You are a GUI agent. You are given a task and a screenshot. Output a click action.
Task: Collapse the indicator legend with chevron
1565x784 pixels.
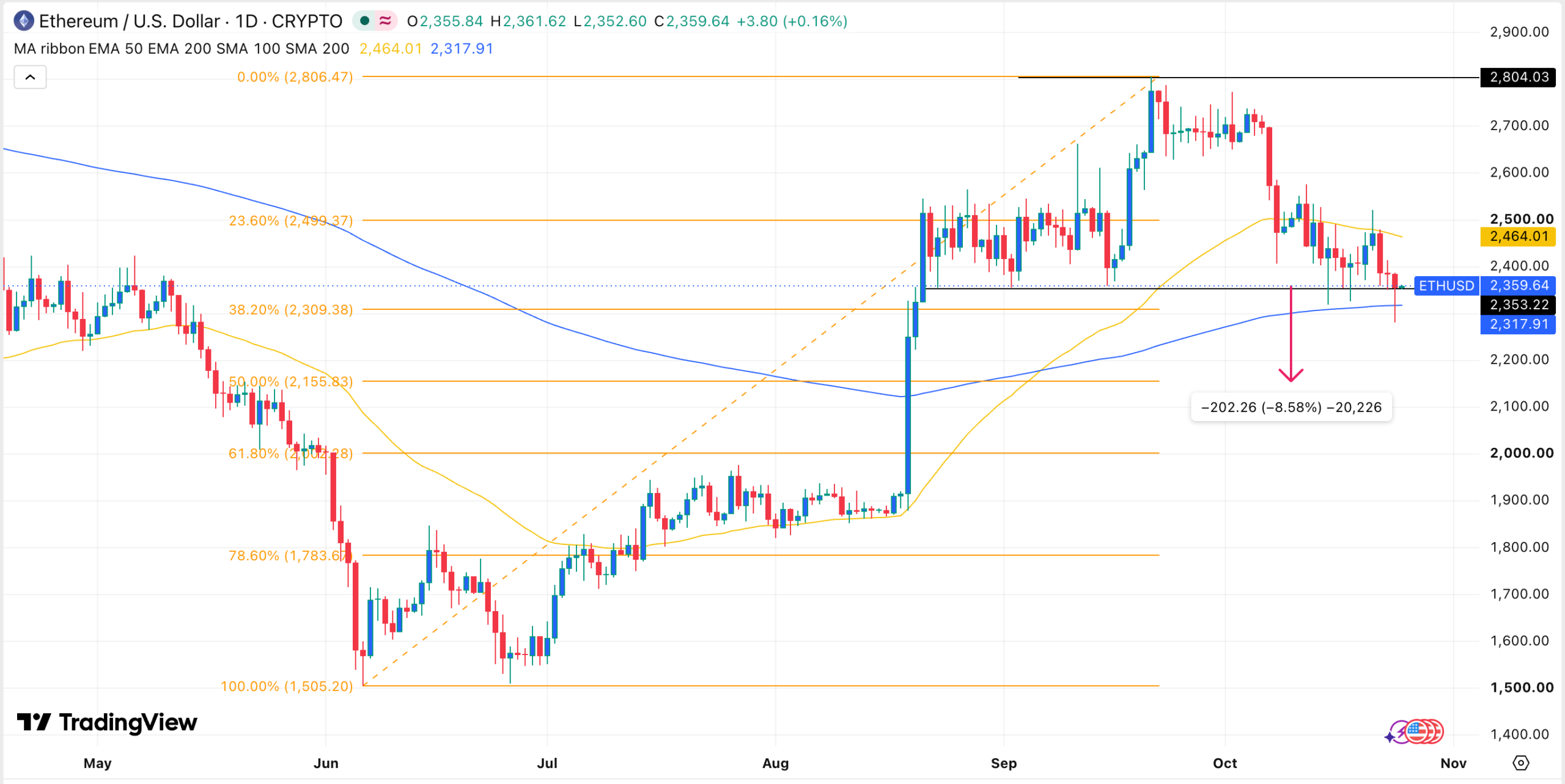pos(30,78)
